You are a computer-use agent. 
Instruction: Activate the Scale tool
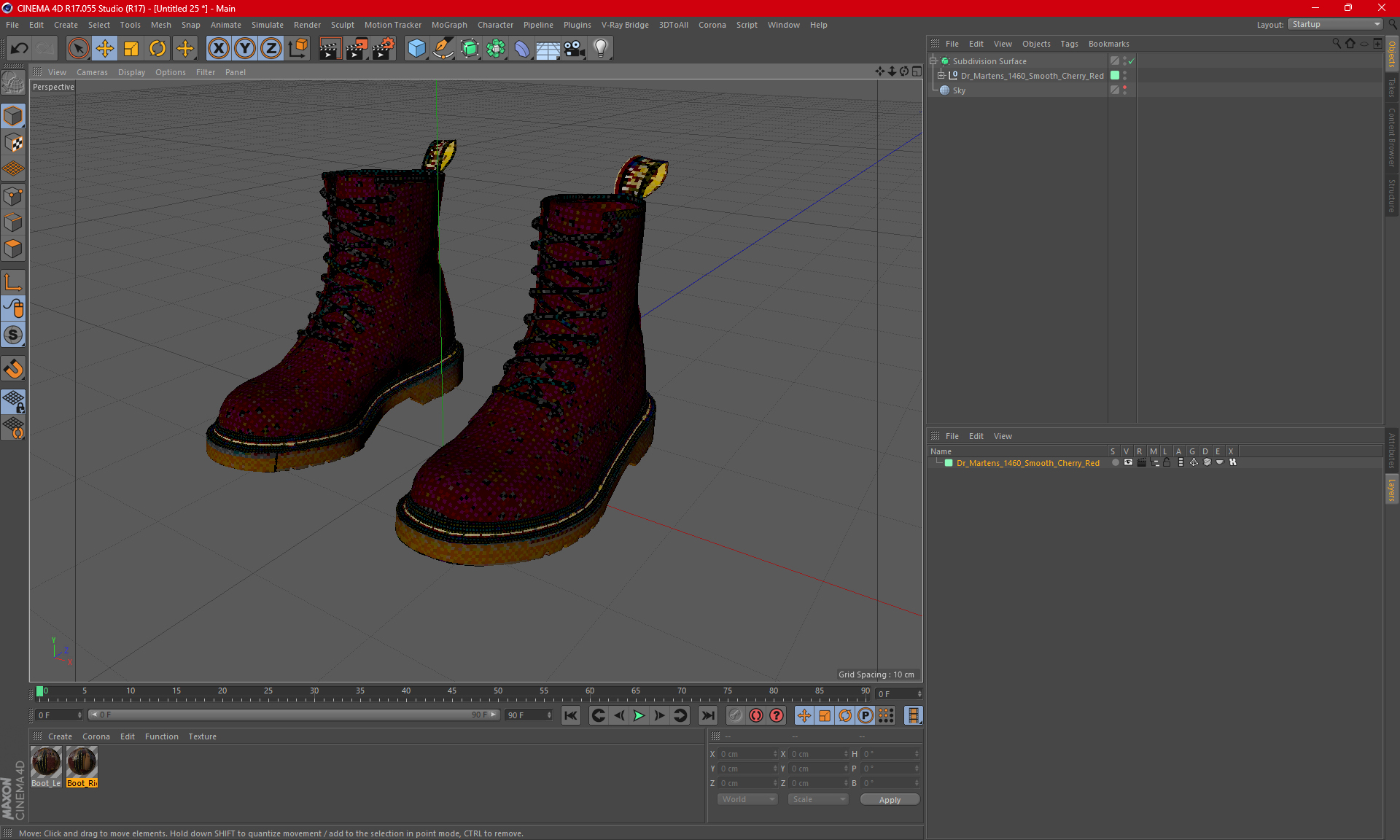[131, 49]
